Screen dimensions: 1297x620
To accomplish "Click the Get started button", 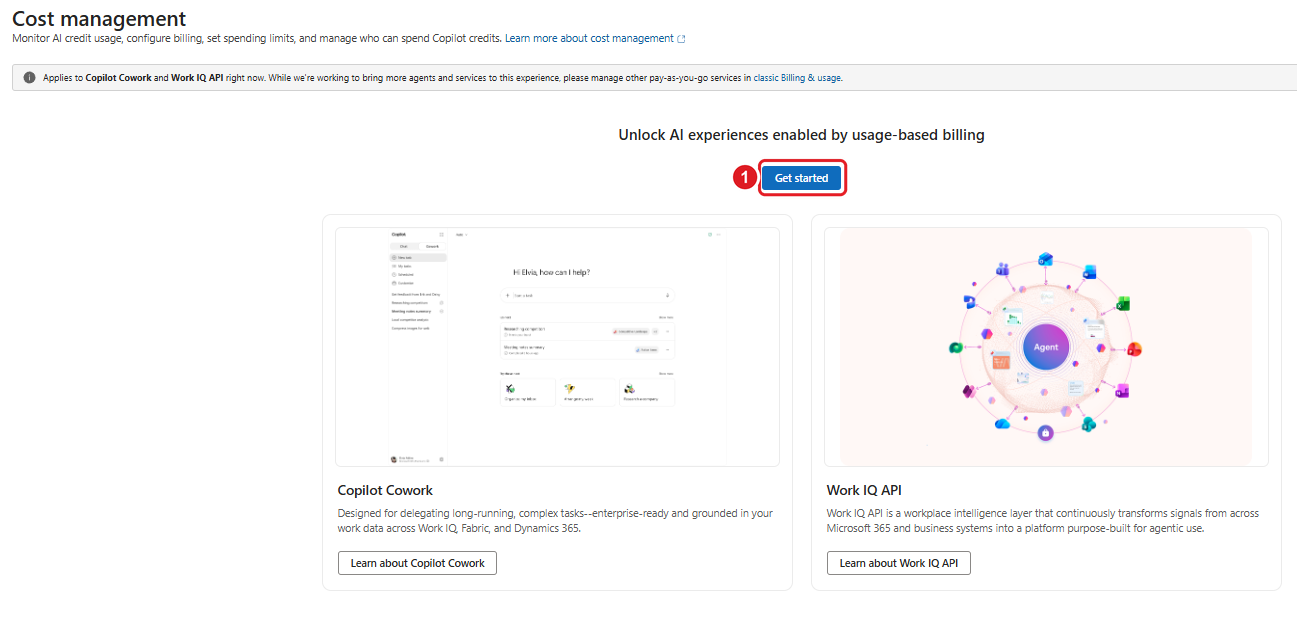I will (802, 178).
